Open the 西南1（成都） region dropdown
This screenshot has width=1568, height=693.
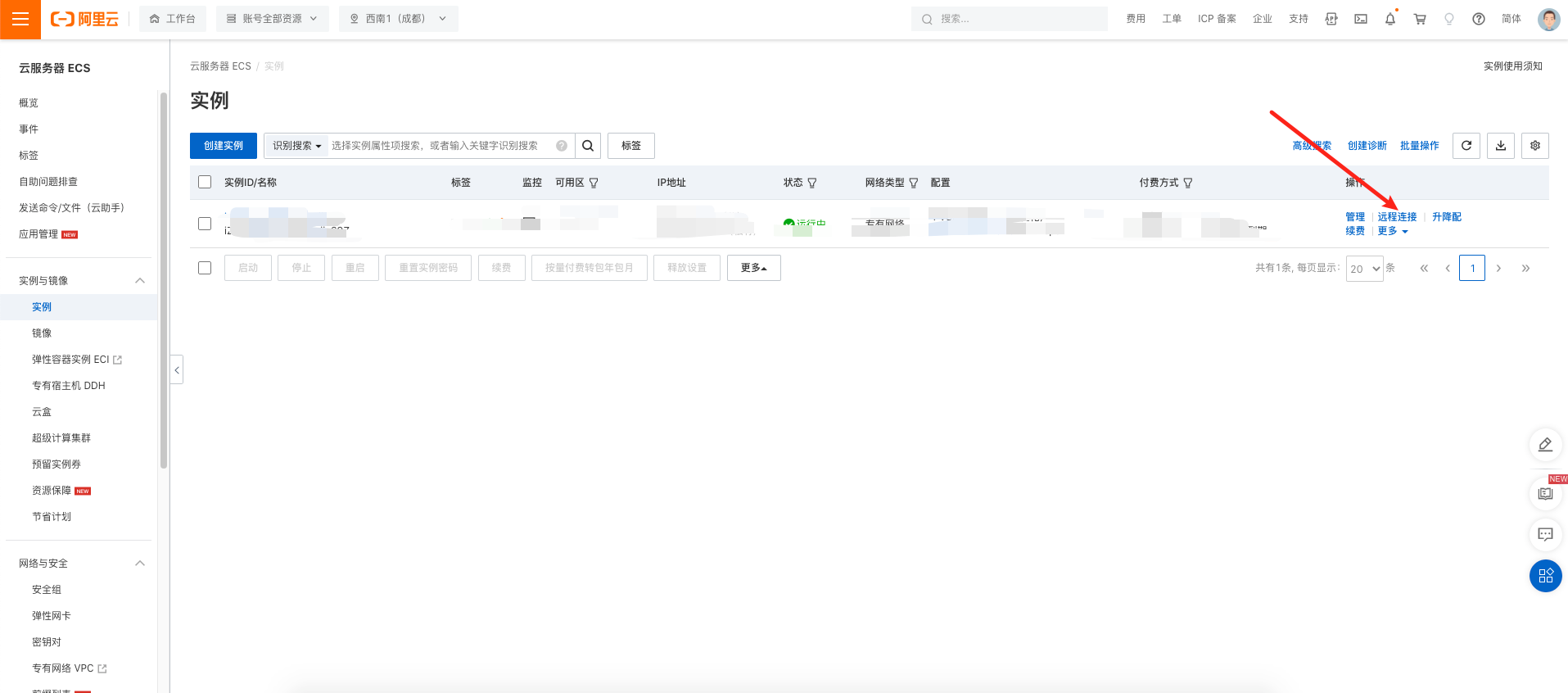coord(398,19)
